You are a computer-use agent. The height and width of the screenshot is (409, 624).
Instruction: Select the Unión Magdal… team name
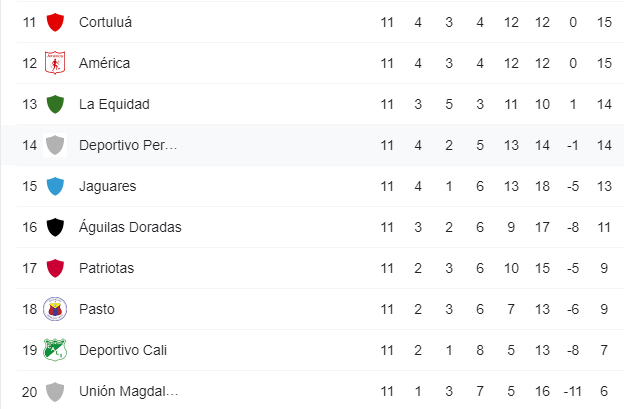point(129,391)
